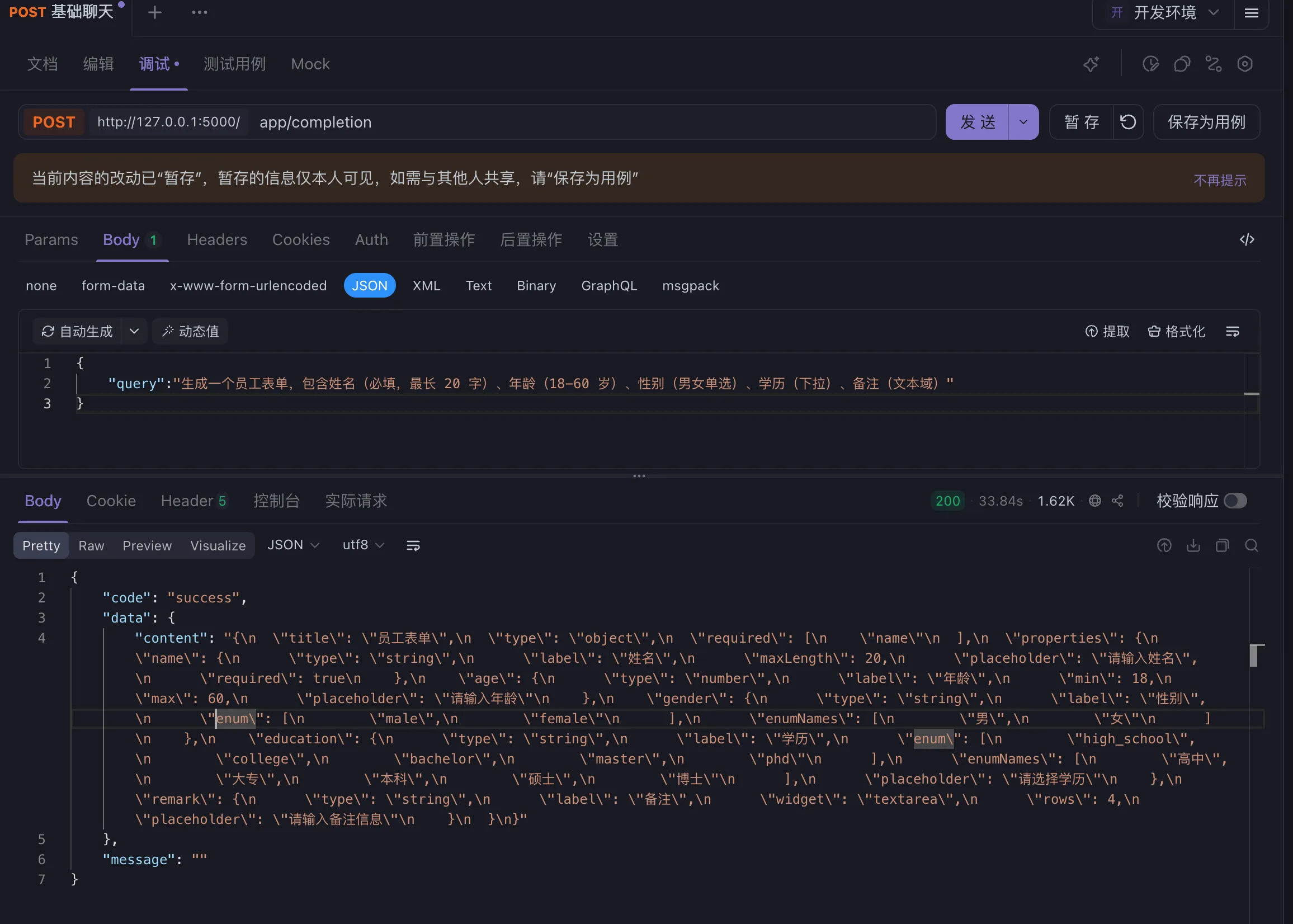
Task: Open the response Cookie tab
Action: coord(111,501)
